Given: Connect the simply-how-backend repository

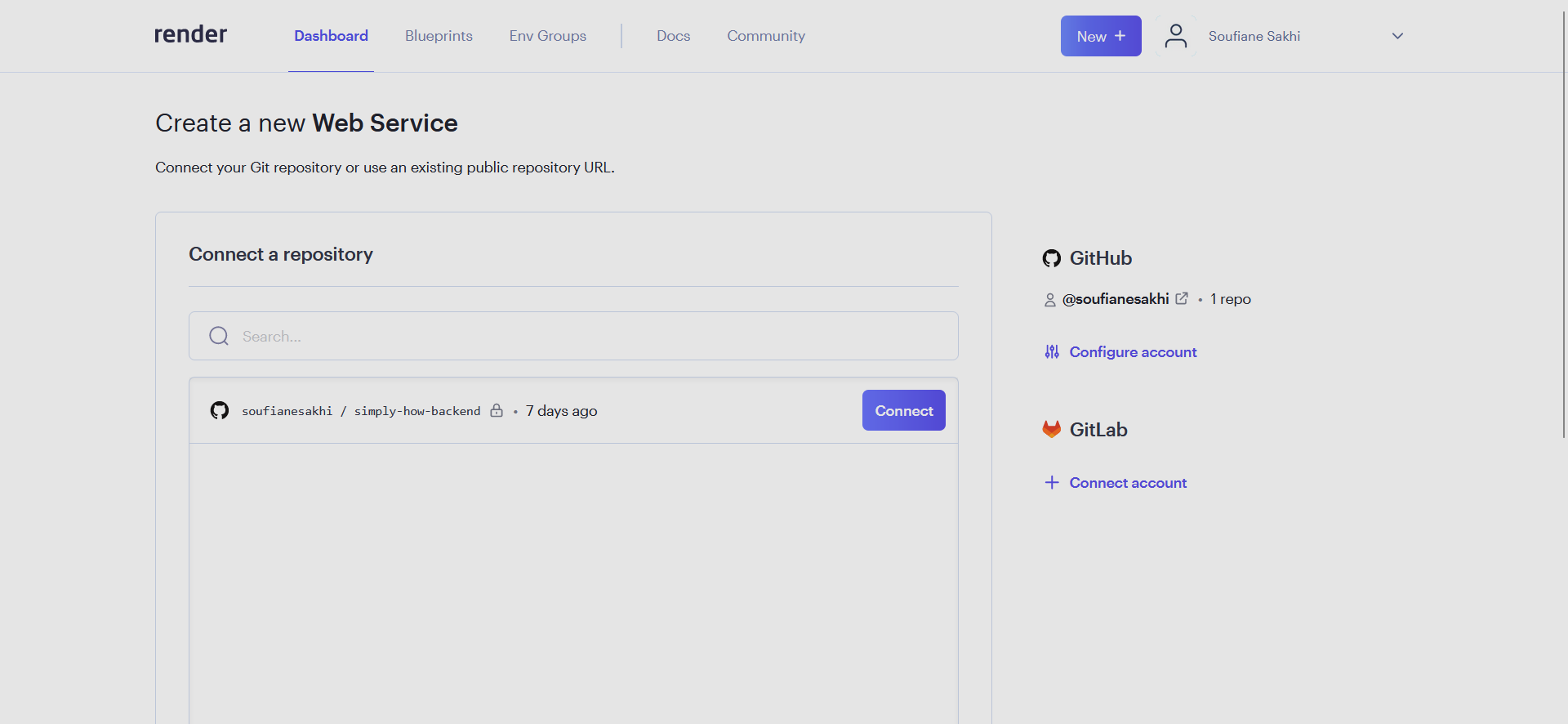Looking at the screenshot, I should click(x=904, y=410).
